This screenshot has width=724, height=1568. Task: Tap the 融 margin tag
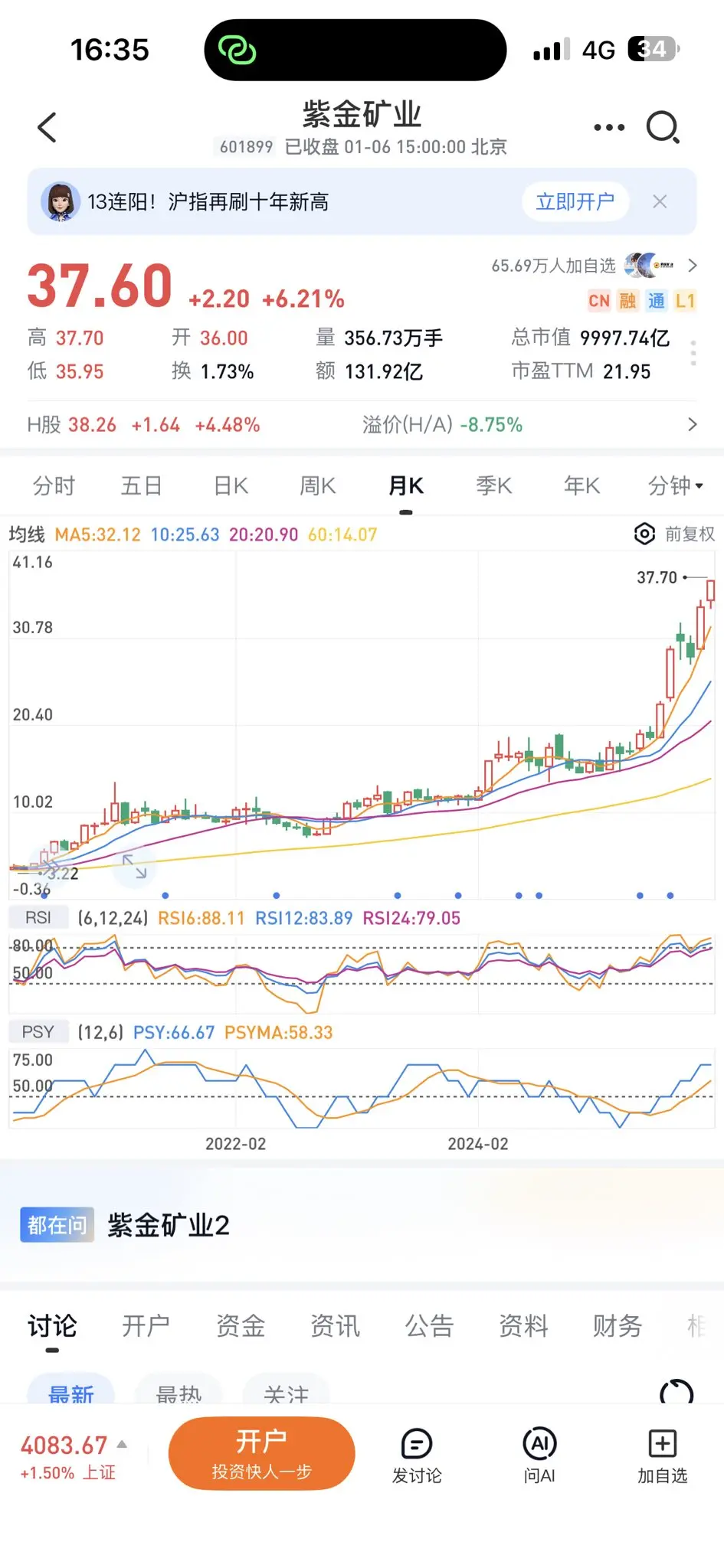(628, 301)
